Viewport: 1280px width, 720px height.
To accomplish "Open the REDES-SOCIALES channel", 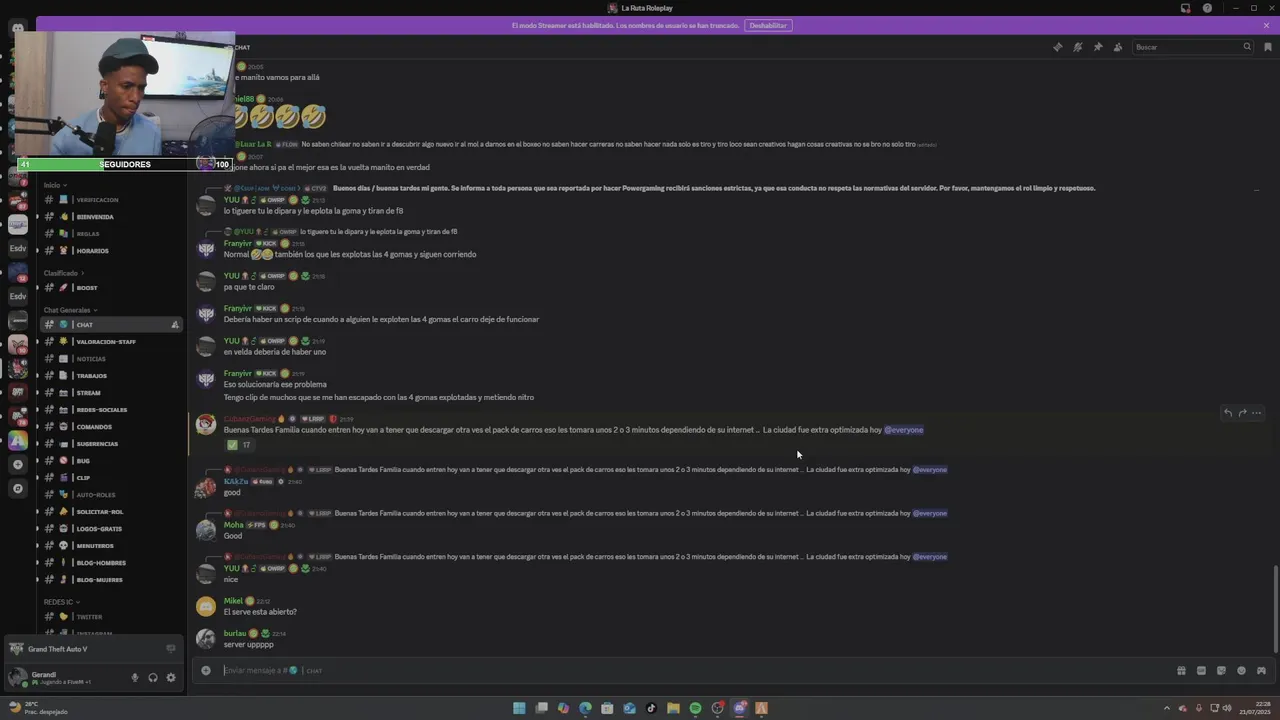I will [x=110, y=410].
